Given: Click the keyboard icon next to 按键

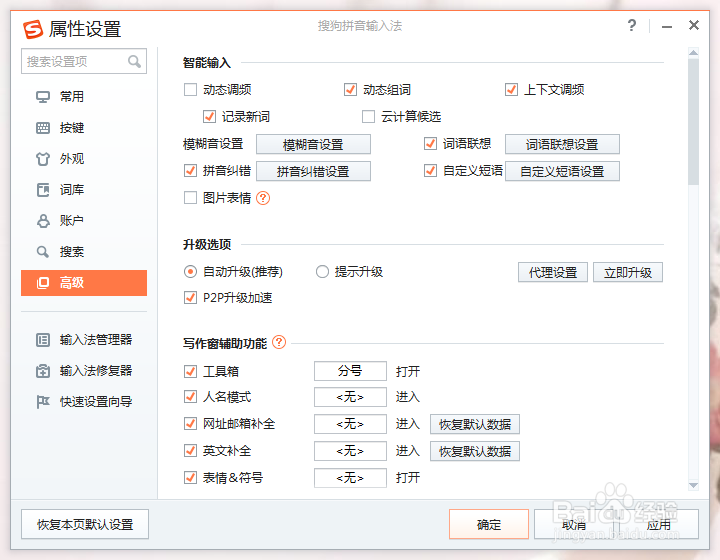Looking at the screenshot, I should tap(43, 128).
